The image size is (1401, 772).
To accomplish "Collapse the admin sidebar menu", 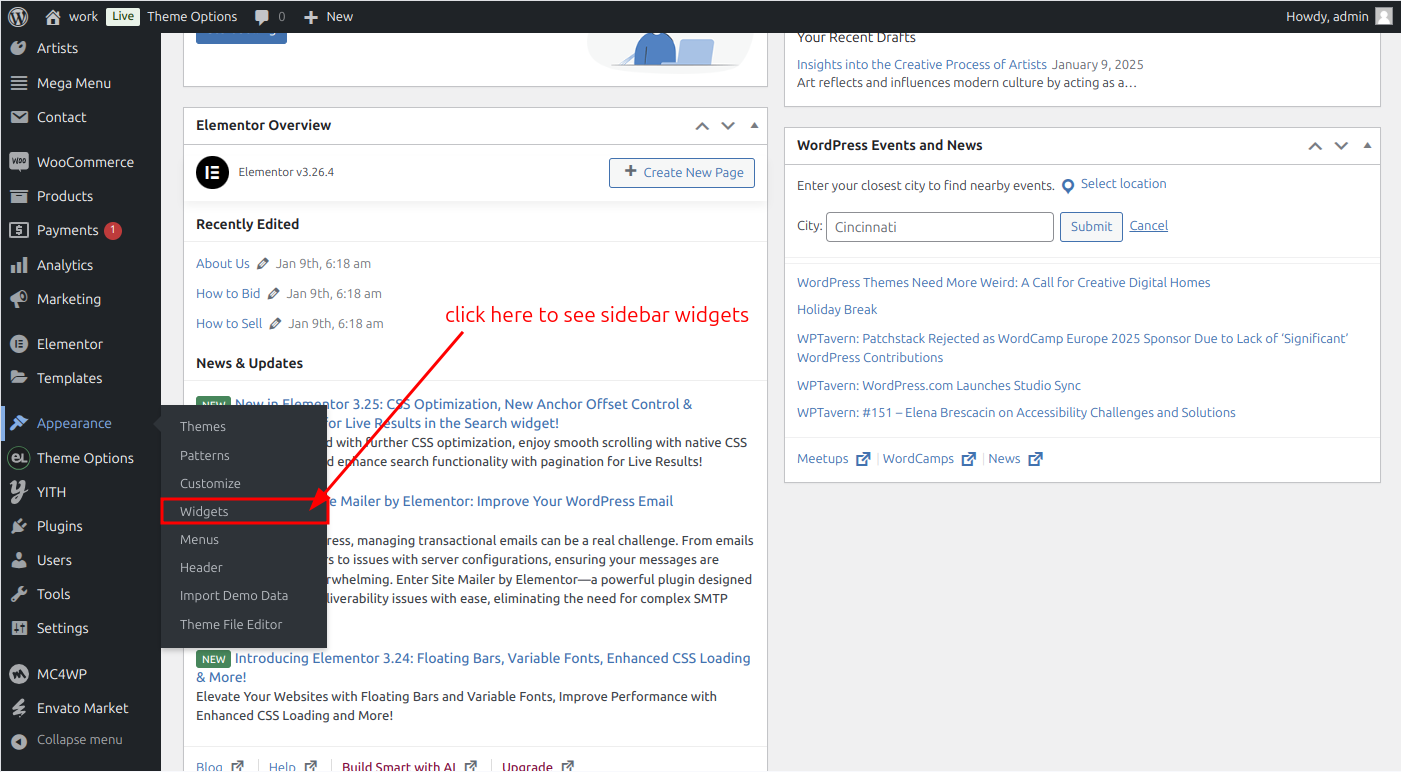I will click(x=80, y=740).
